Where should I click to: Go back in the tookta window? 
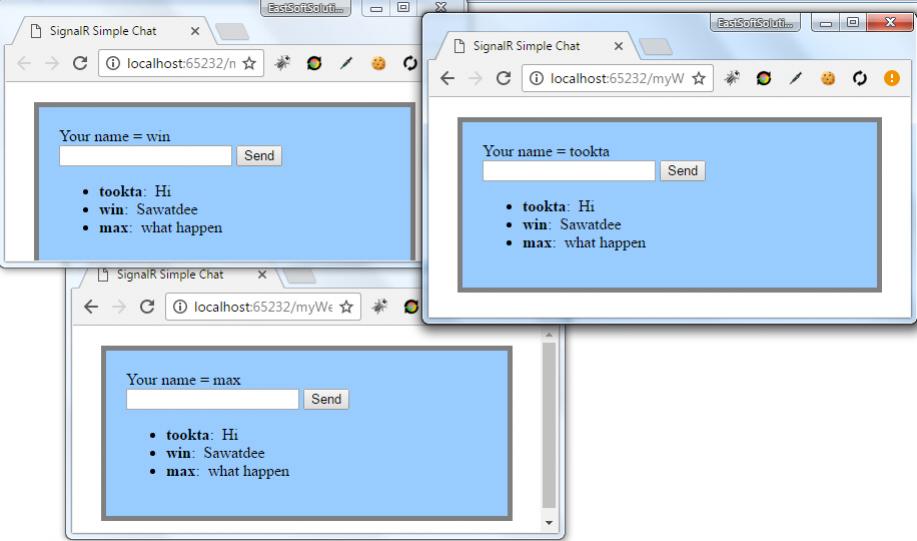[x=447, y=78]
